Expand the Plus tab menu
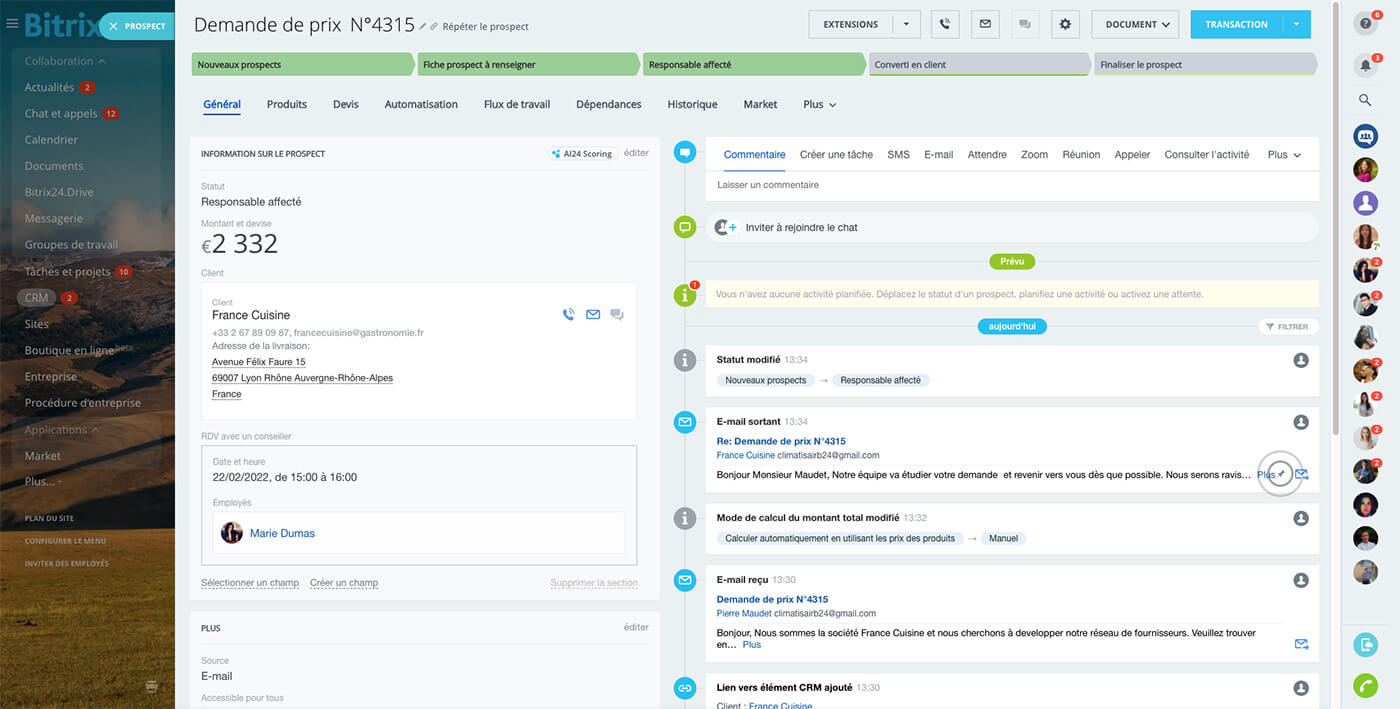This screenshot has height=709, width=1400. (x=819, y=105)
